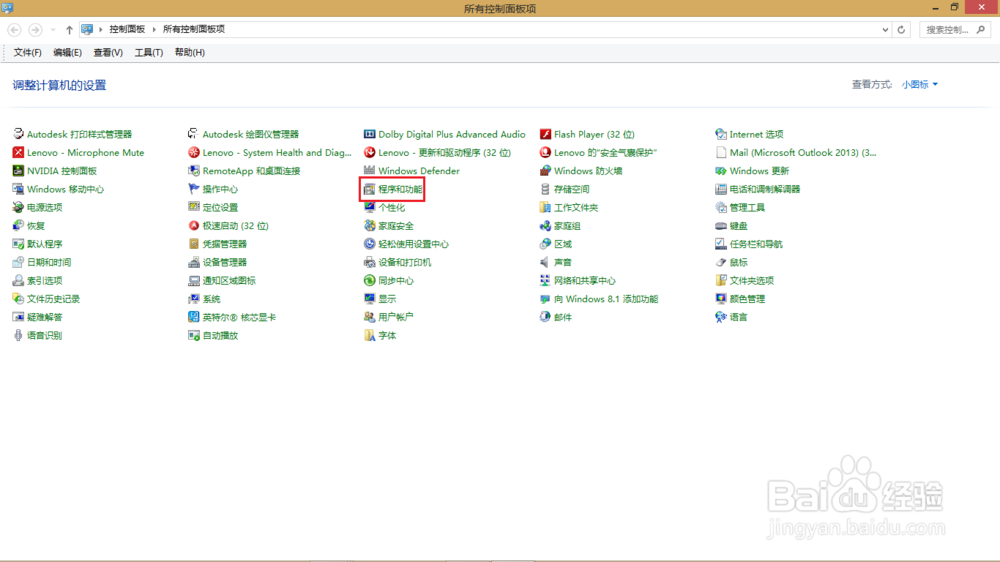
Task: Open 英特尔® 核芯显卡 link
Action: coord(240,317)
